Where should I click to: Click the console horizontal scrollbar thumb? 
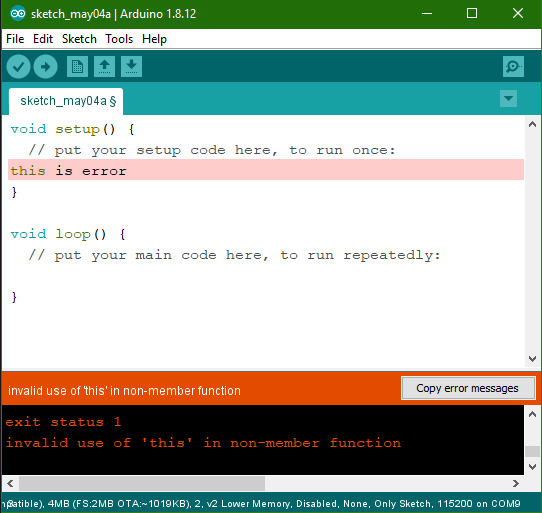point(142,483)
